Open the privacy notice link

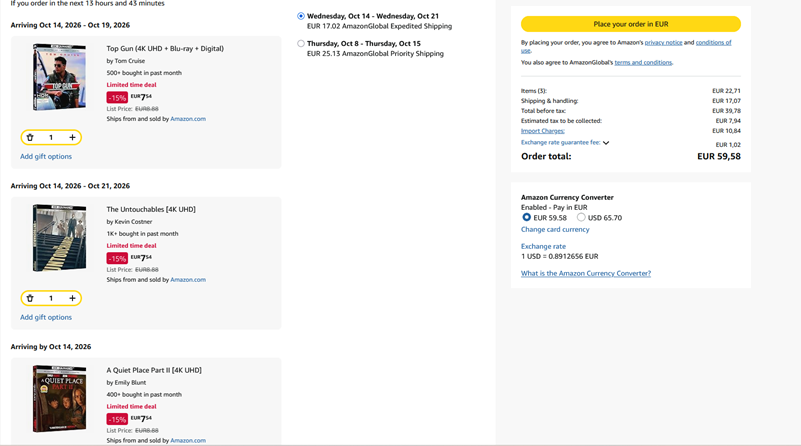663,42
